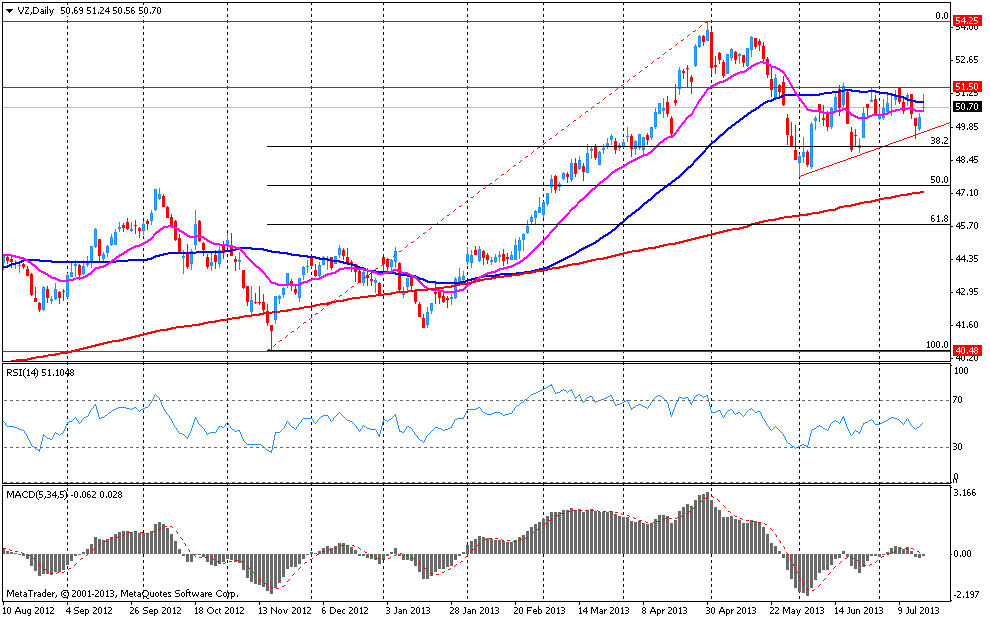Click the RSI scale value 70

click(x=958, y=400)
